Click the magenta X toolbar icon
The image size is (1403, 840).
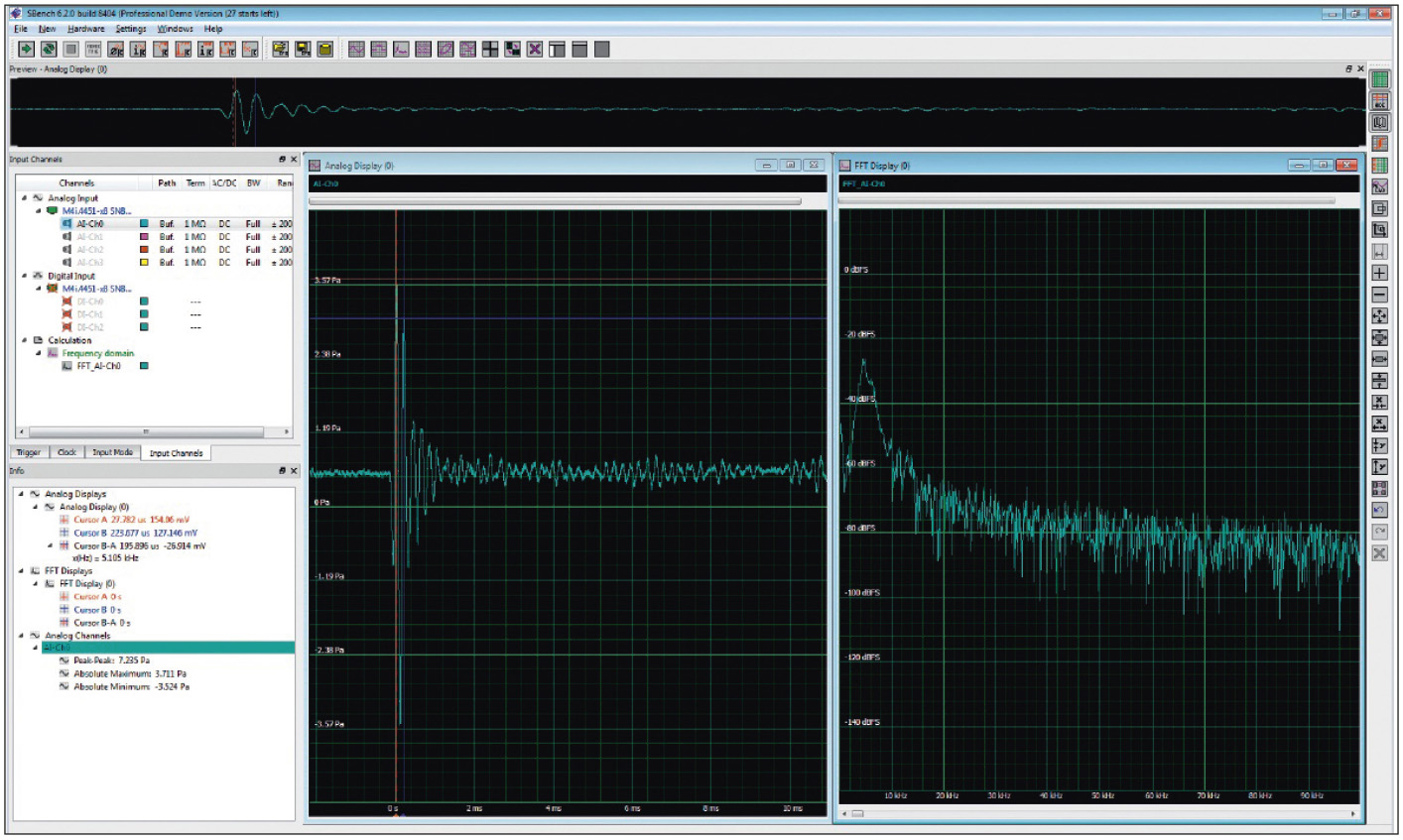[535, 49]
